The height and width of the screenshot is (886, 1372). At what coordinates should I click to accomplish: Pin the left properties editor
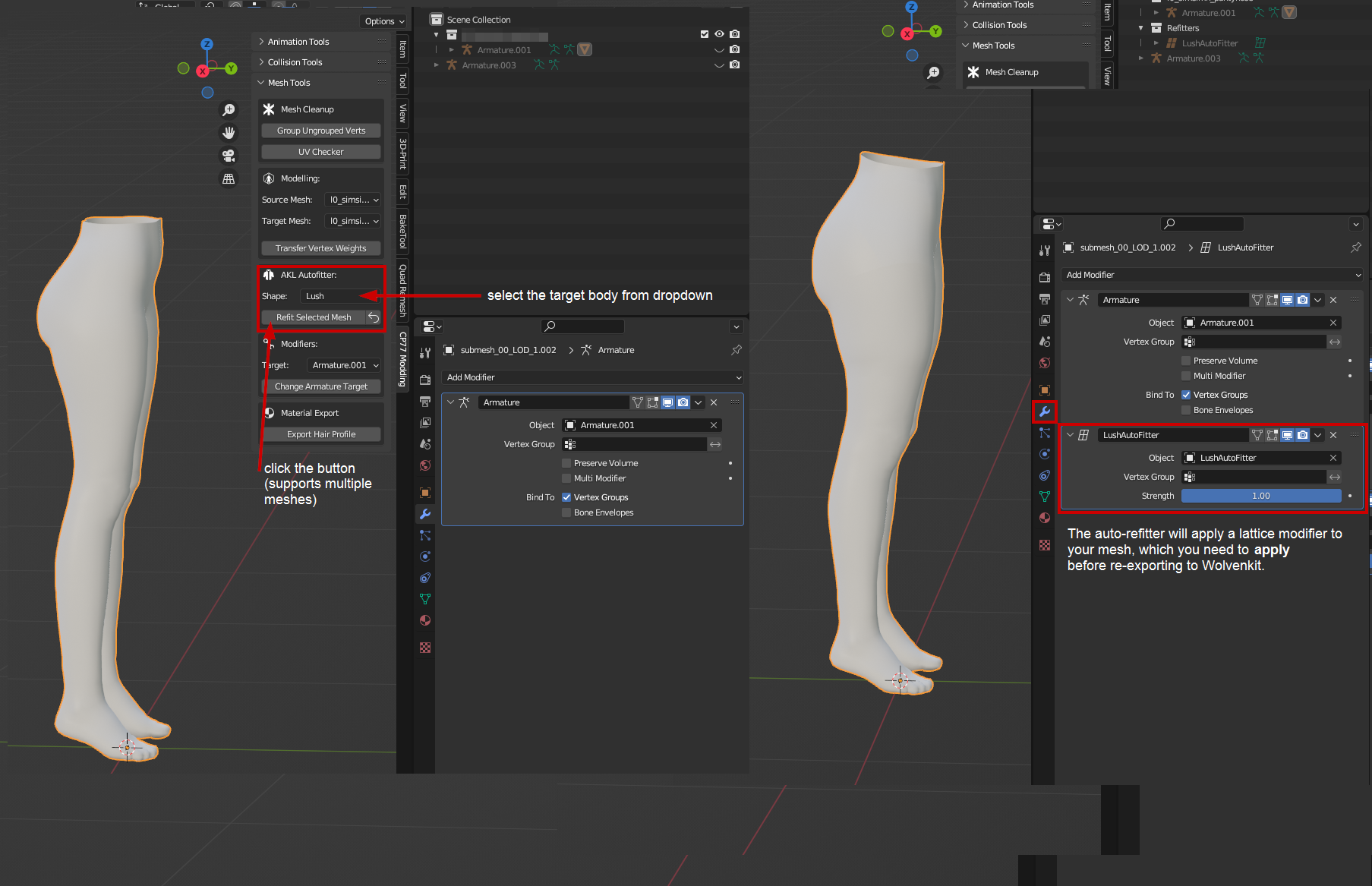pos(736,350)
